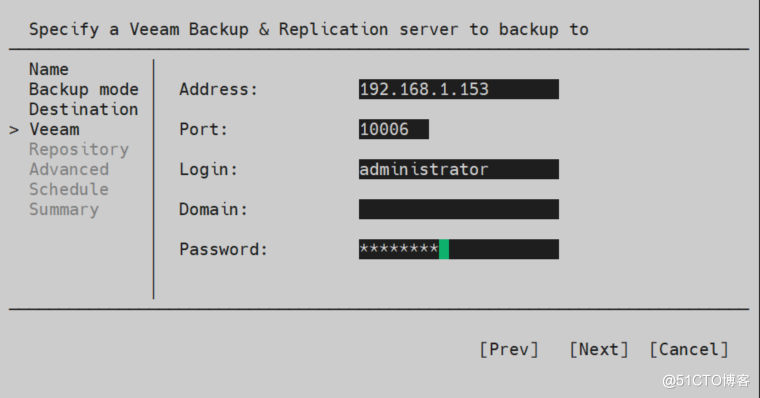Open the Schedule step in sidebar
The height and width of the screenshot is (398, 760).
[x=69, y=189]
